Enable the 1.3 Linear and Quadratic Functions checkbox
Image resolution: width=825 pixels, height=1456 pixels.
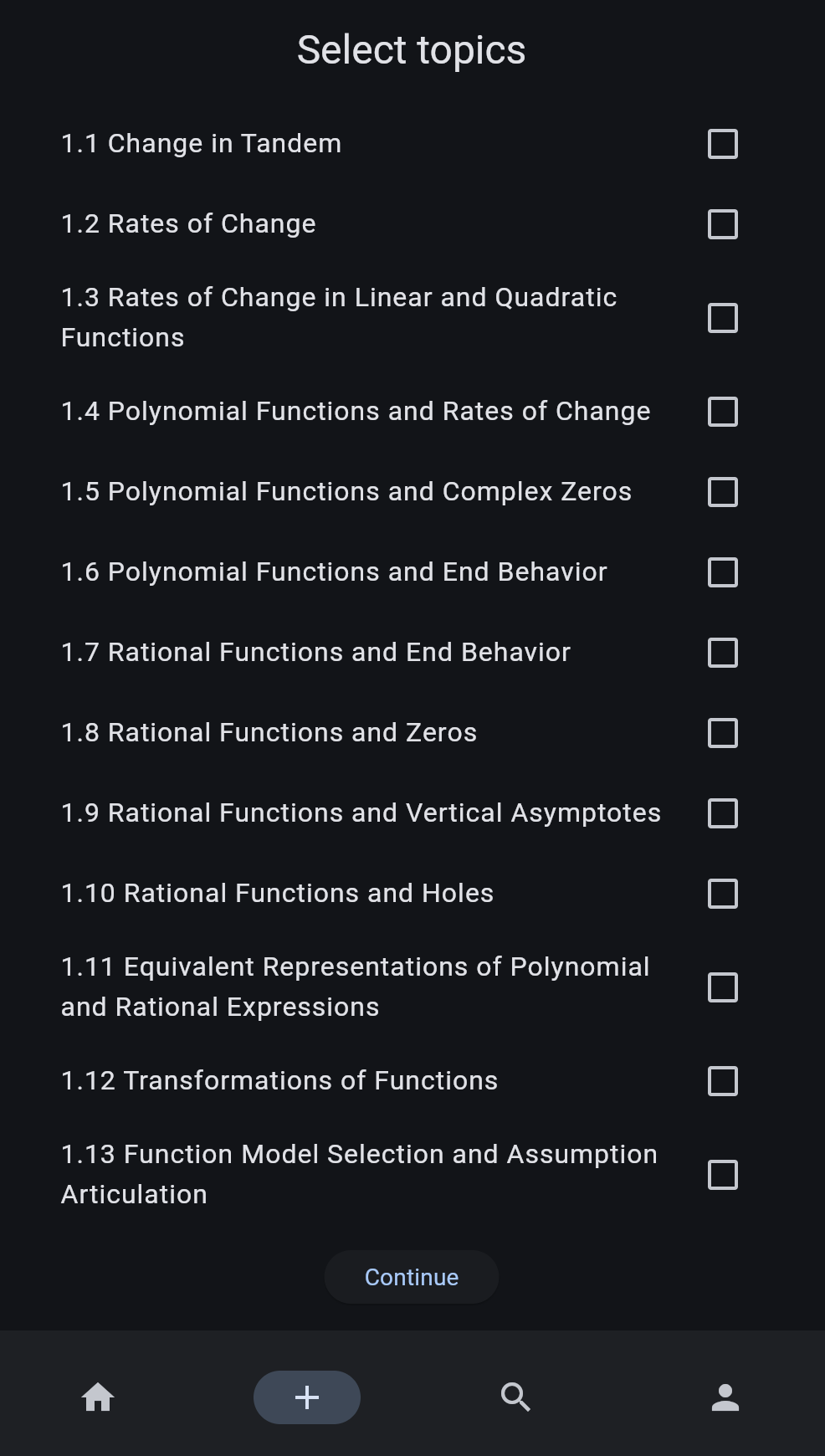pos(722,317)
